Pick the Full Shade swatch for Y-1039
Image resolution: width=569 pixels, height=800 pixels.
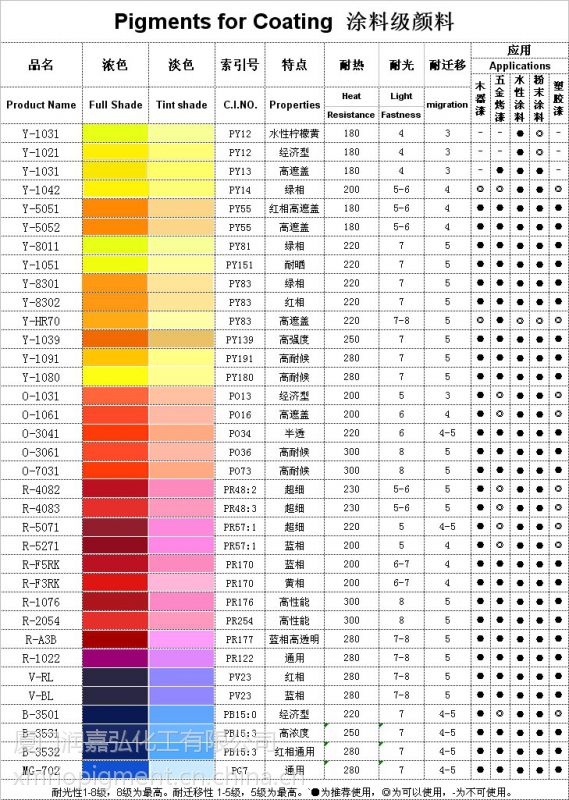click(x=115, y=340)
